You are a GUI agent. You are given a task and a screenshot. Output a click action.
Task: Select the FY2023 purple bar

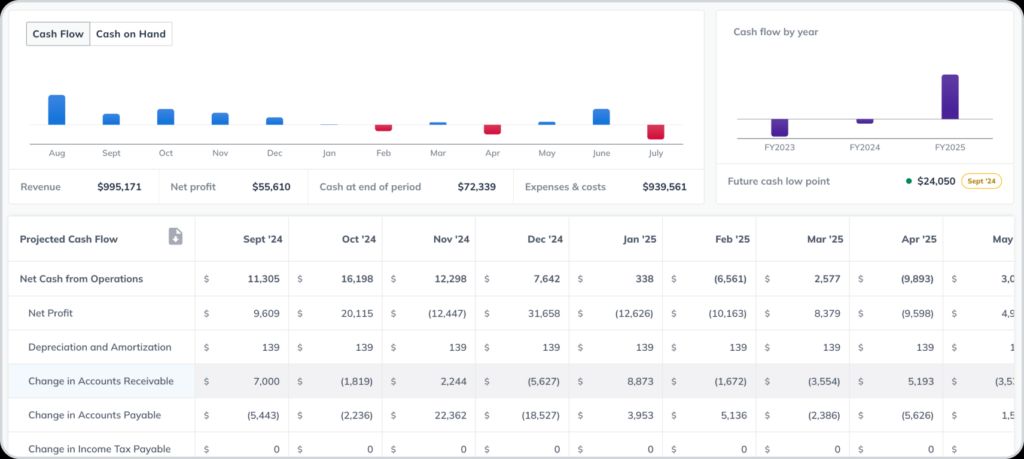(779, 127)
